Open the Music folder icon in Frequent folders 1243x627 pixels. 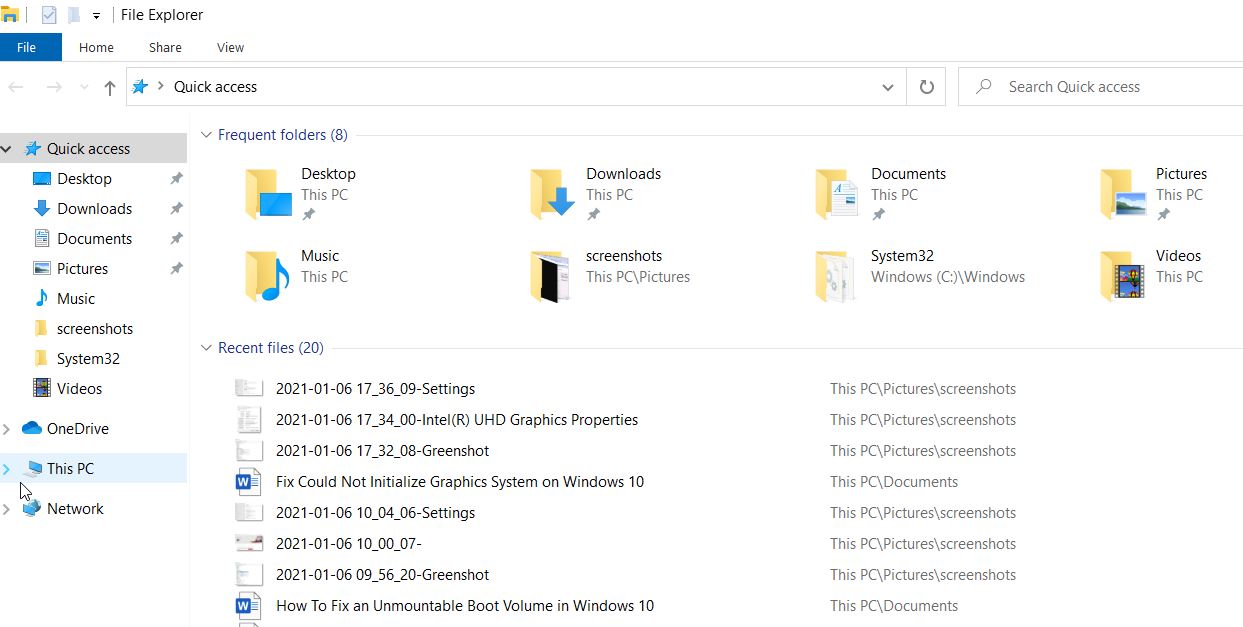(268, 276)
